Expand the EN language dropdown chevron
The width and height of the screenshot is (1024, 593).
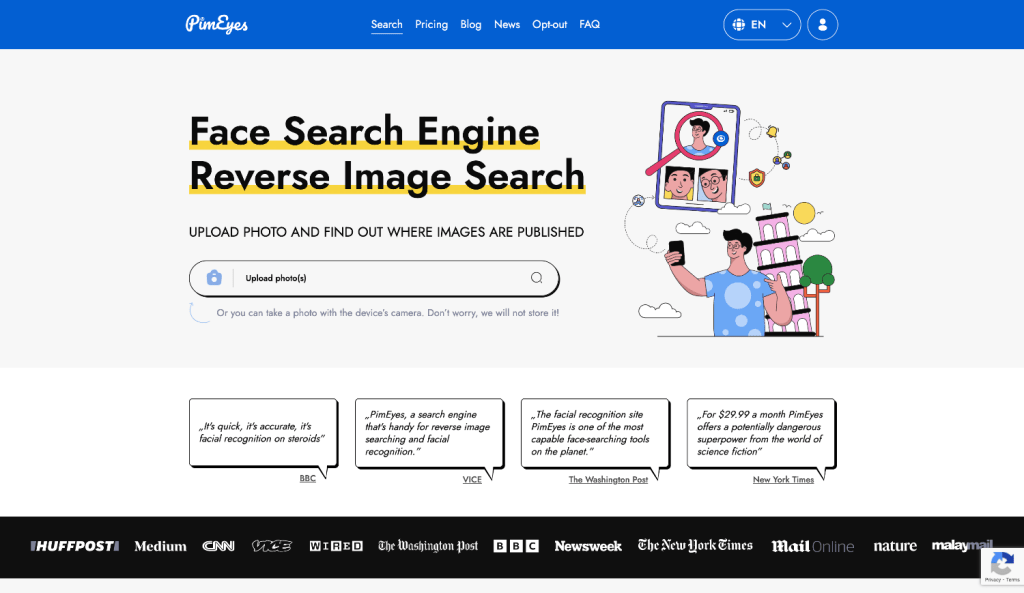click(x=787, y=25)
